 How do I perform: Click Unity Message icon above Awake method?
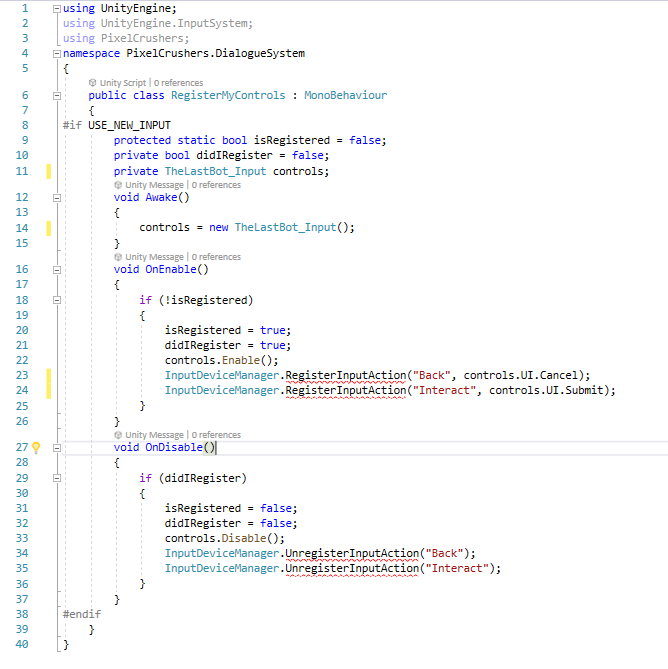click(118, 185)
